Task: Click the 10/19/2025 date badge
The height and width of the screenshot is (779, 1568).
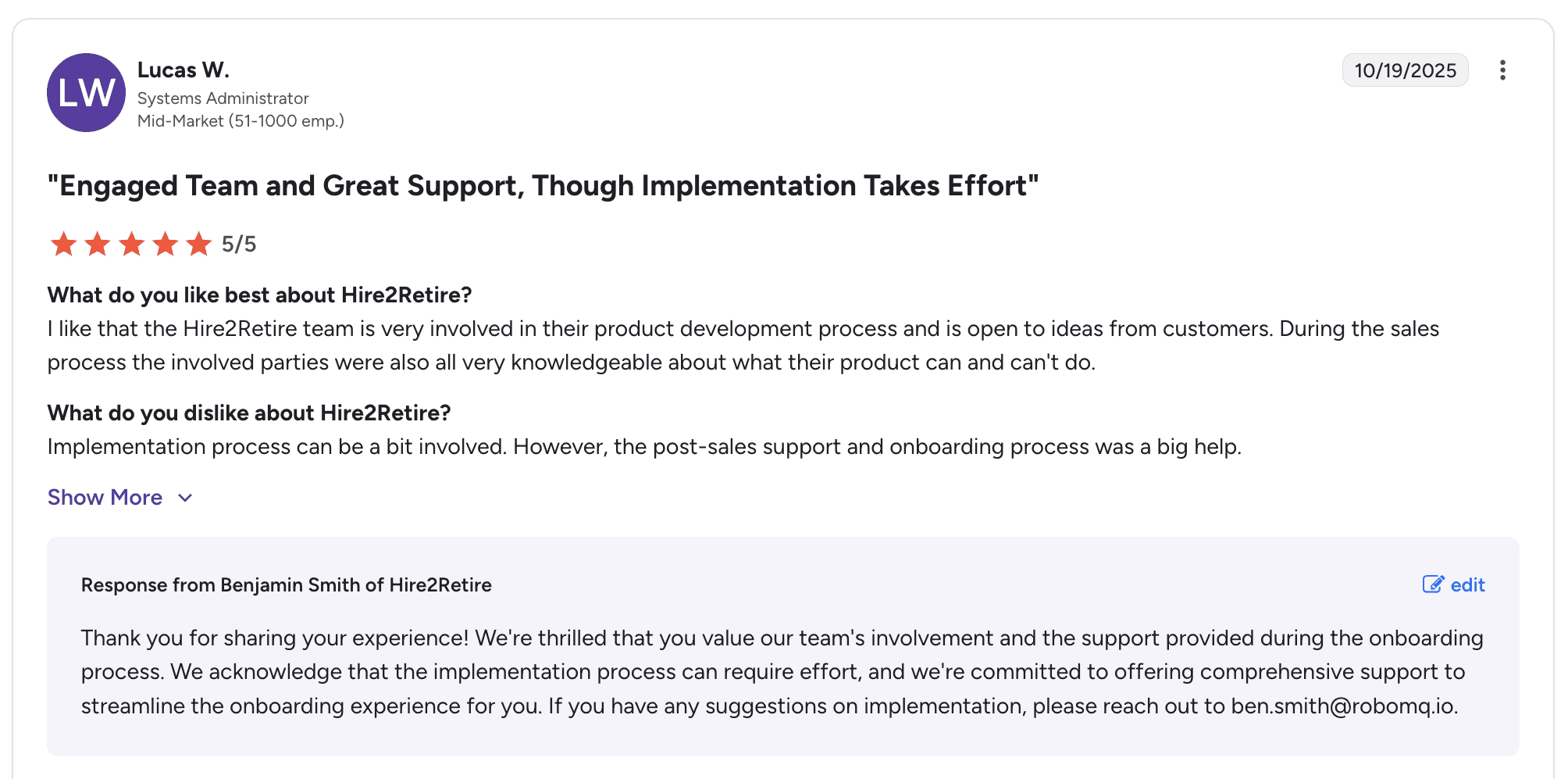Action: [x=1405, y=70]
